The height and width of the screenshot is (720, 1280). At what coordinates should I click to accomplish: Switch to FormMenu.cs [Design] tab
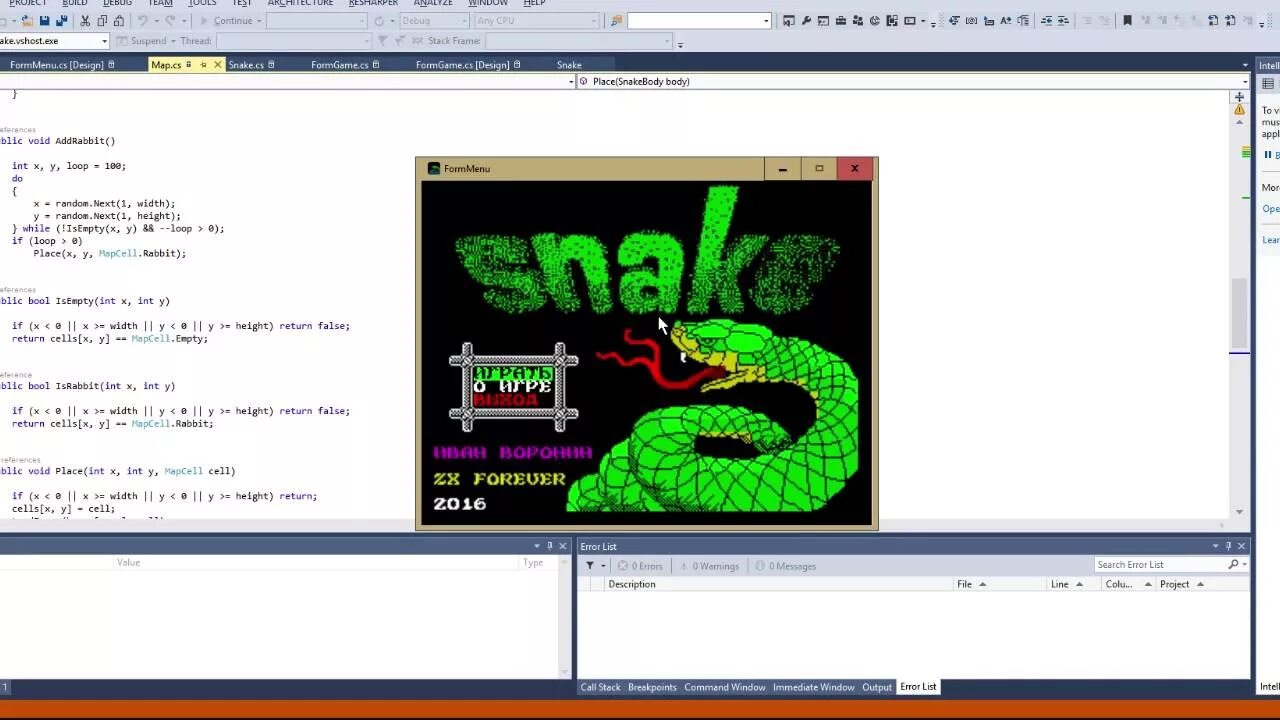[x=56, y=65]
